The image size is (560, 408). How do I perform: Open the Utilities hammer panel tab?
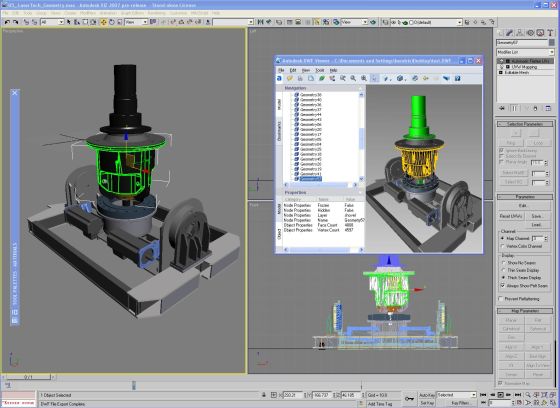[550, 33]
